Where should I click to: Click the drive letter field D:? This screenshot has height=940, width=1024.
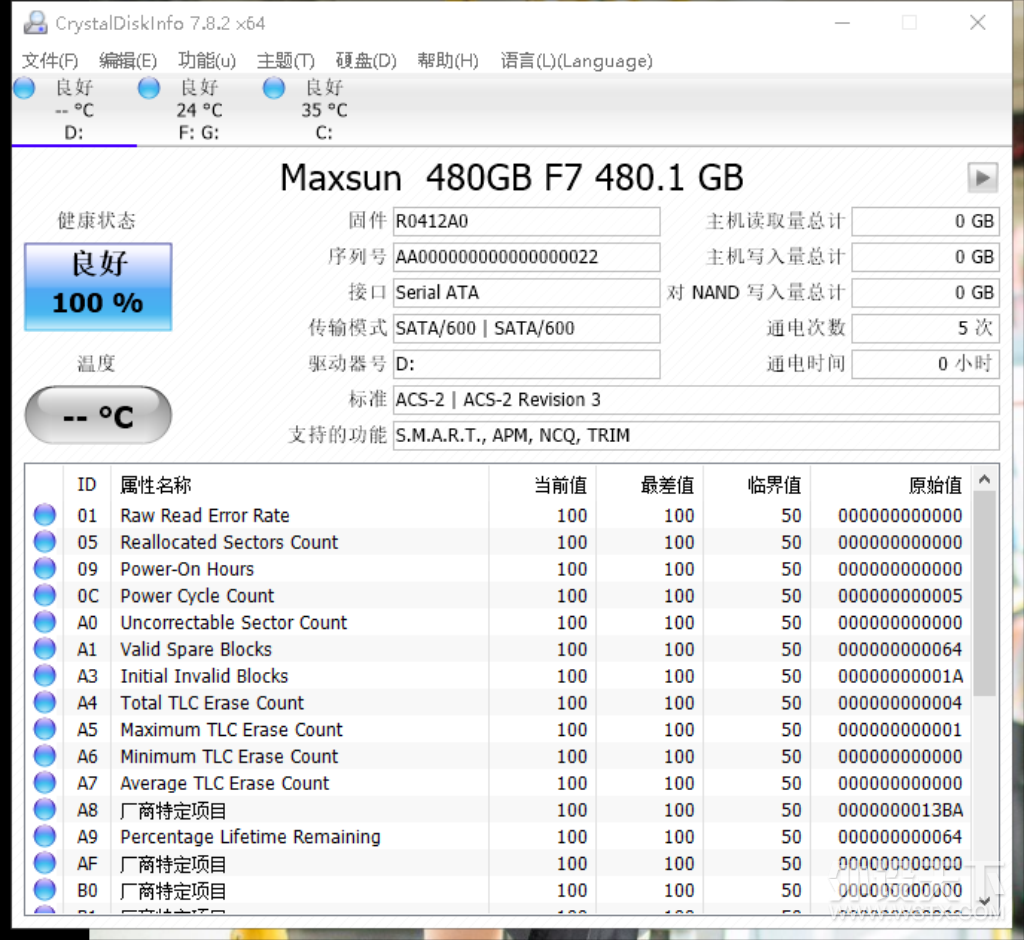coord(526,364)
